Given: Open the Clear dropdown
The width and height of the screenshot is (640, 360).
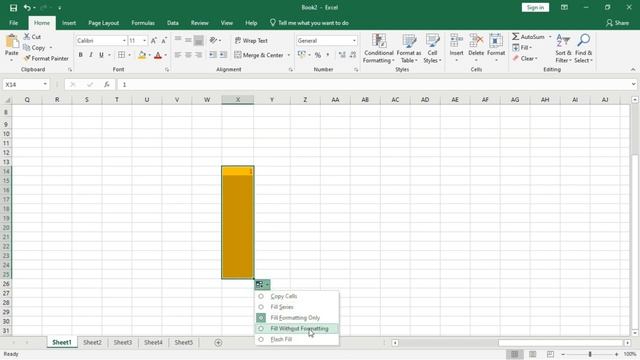Looking at the screenshot, I should tap(525, 58).
